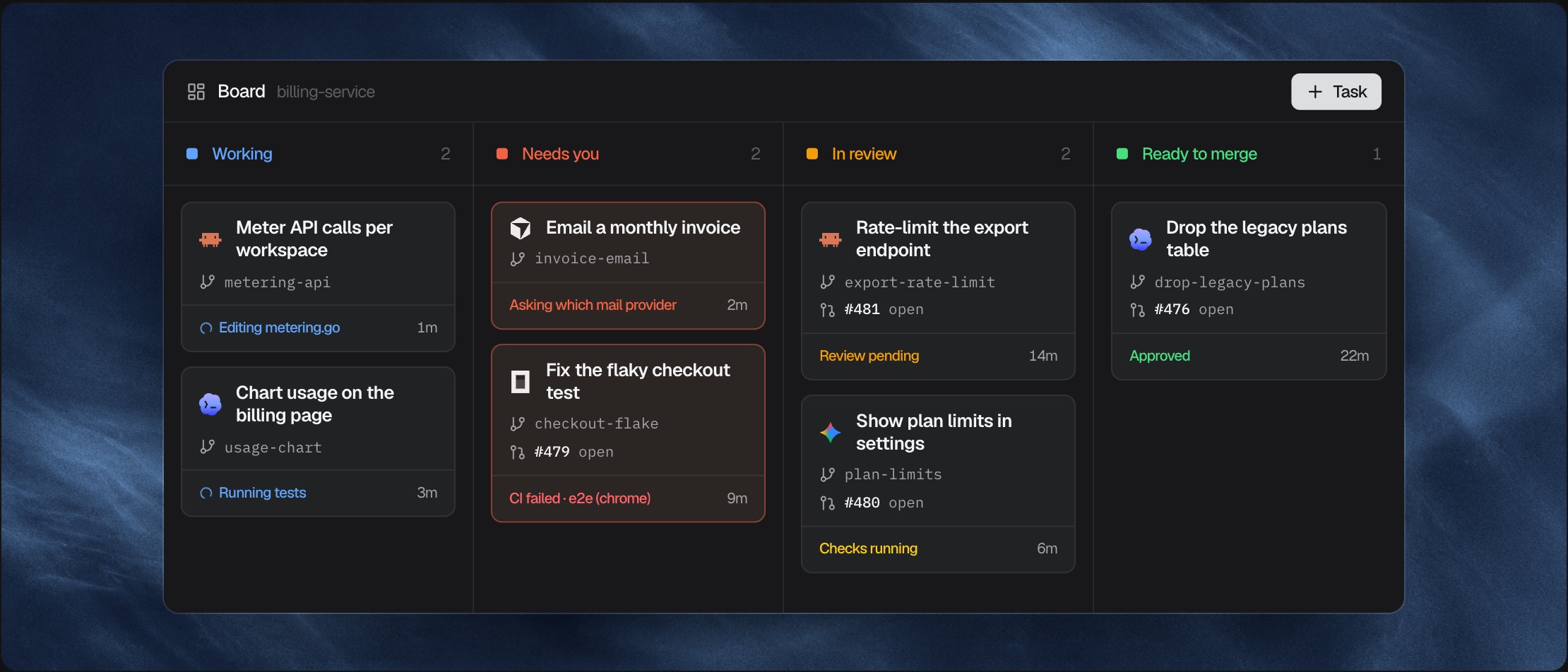The image size is (1568, 672).
Task: Click the spinner icon beside Running tests
Action: 206,493
